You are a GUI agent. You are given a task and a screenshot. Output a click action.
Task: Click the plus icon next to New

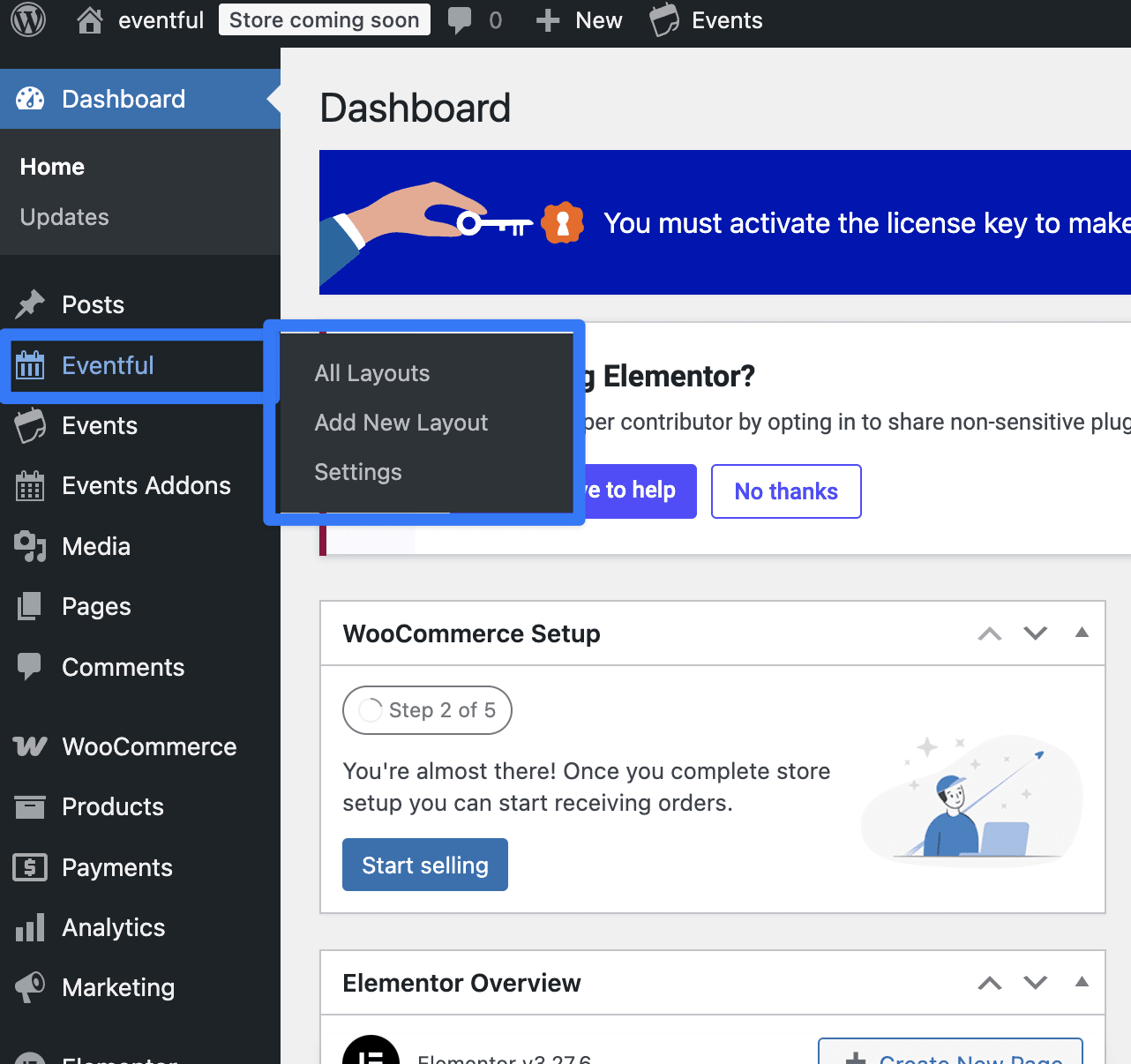[x=548, y=20]
